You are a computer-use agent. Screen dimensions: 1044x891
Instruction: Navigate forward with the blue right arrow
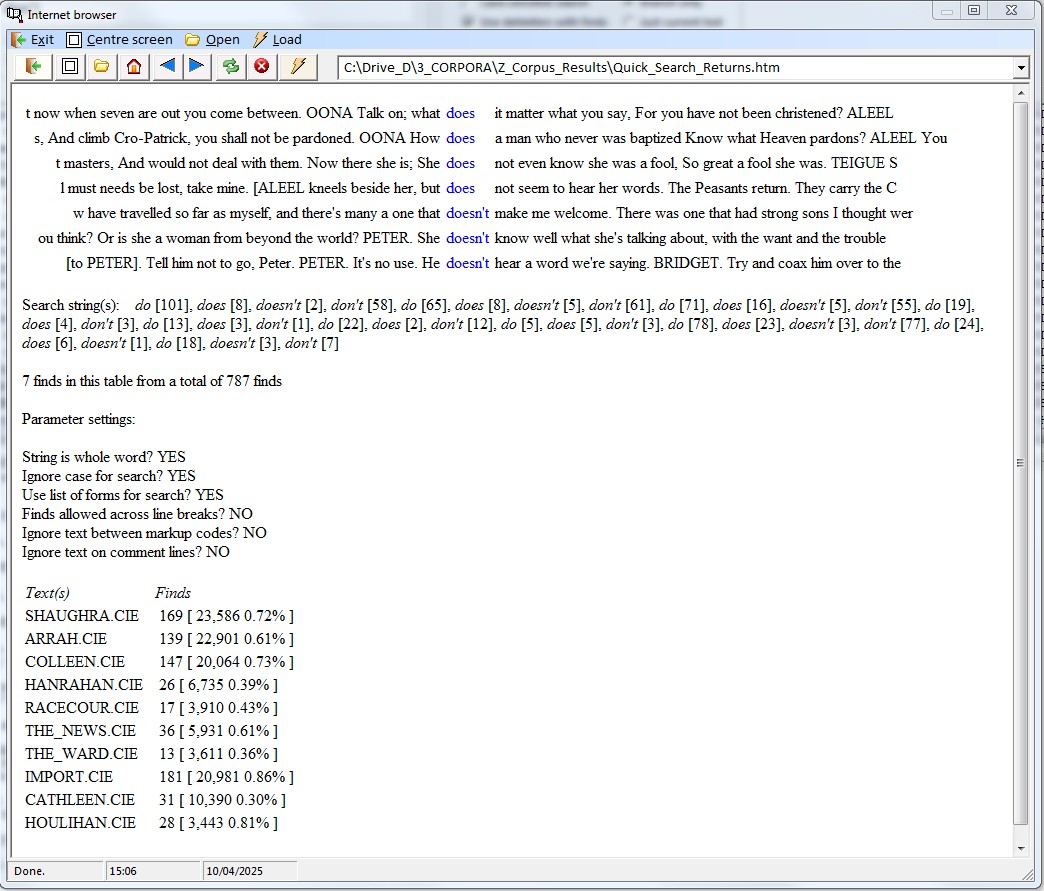[196, 67]
